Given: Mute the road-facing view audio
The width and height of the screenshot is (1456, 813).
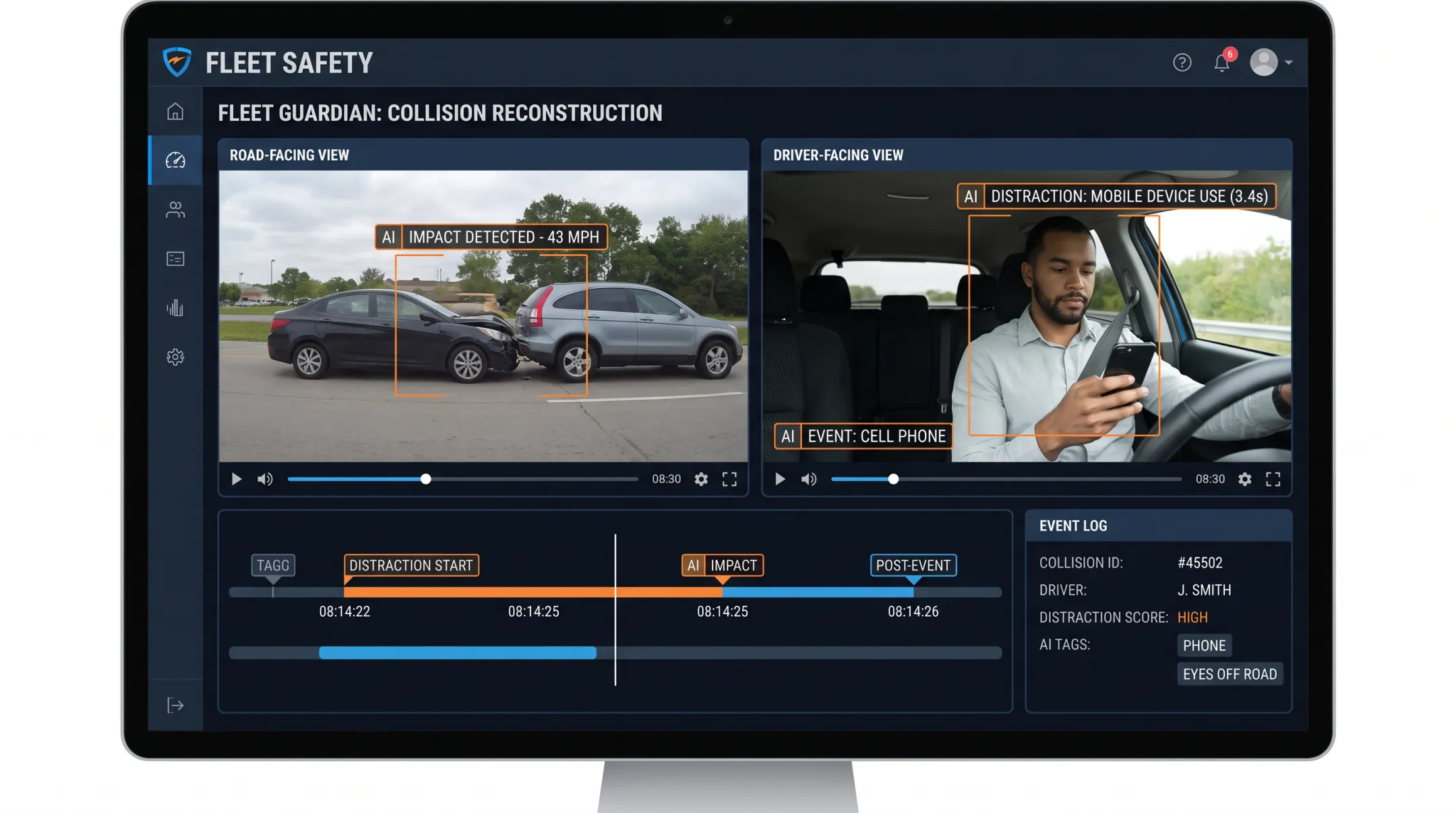Looking at the screenshot, I should pyautogui.click(x=265, y=479).
